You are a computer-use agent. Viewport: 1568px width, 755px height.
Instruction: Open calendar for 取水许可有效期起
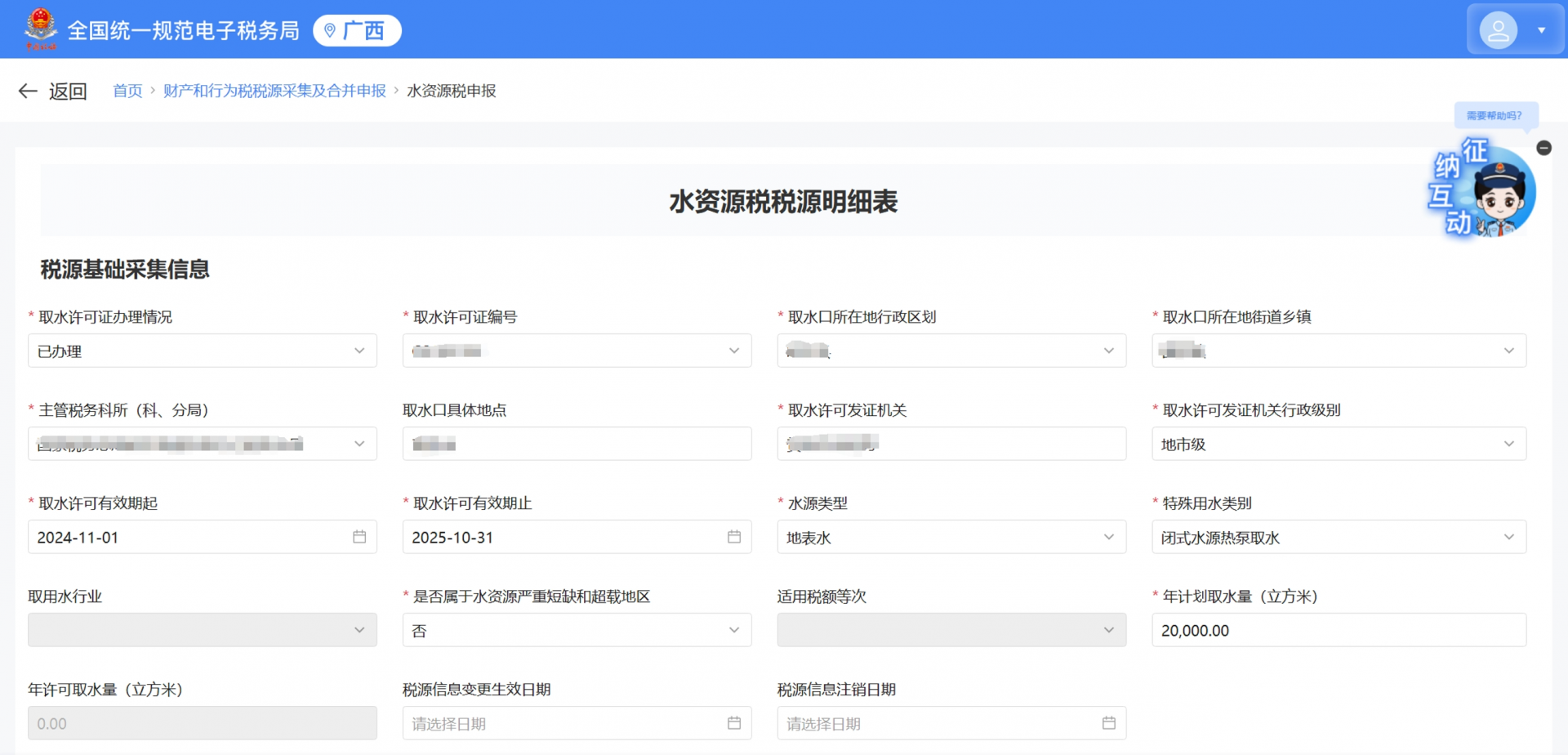[359, 537]
